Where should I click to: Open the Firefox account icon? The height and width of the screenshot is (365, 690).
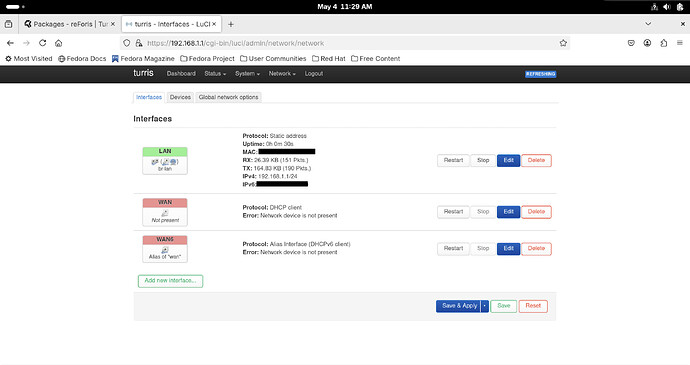coord(647,43)
